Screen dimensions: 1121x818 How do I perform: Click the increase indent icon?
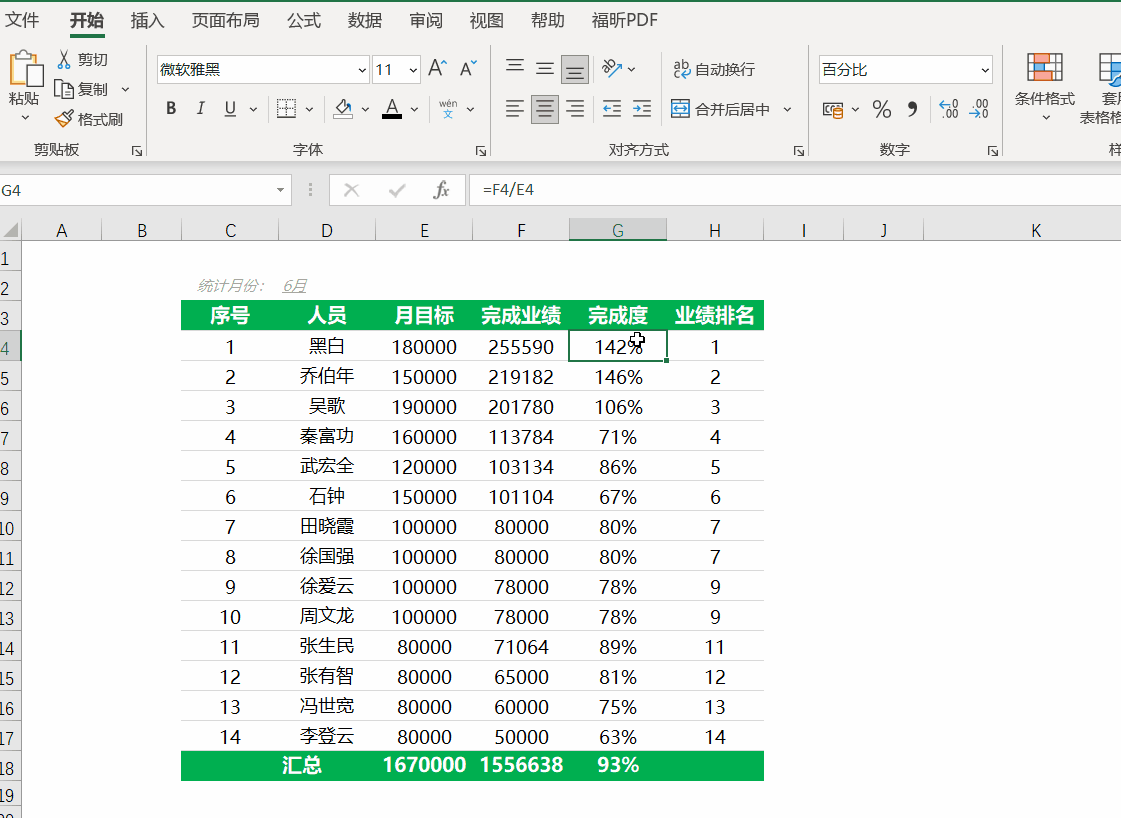[x=642, y=109]
